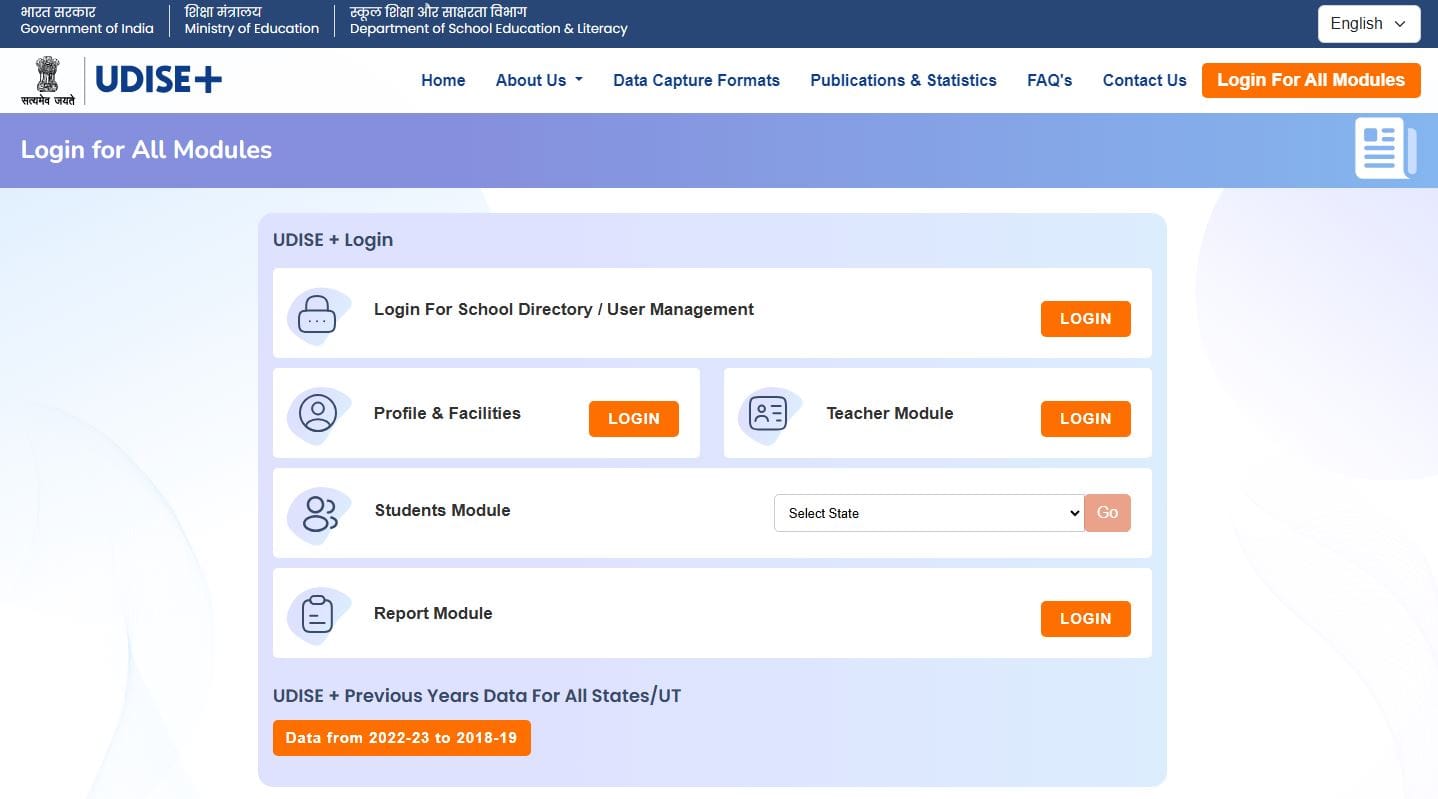Click the Report Module label
The image size is (1438, 799).
[x=433, y=613]
